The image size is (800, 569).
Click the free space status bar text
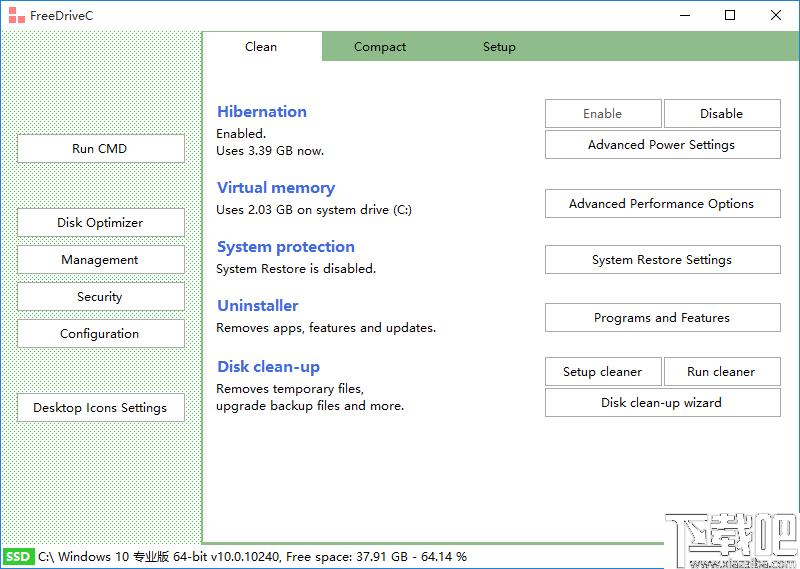377,556
